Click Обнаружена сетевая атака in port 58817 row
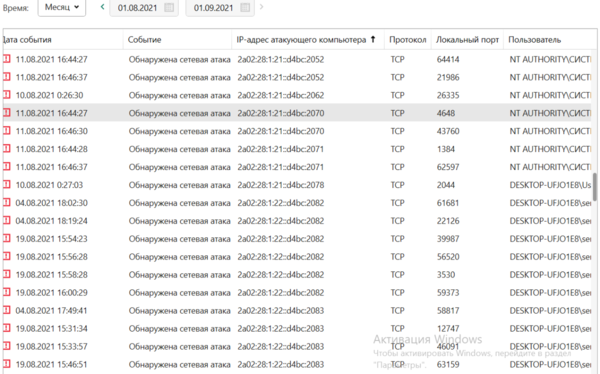 click(x=179, y=311)
